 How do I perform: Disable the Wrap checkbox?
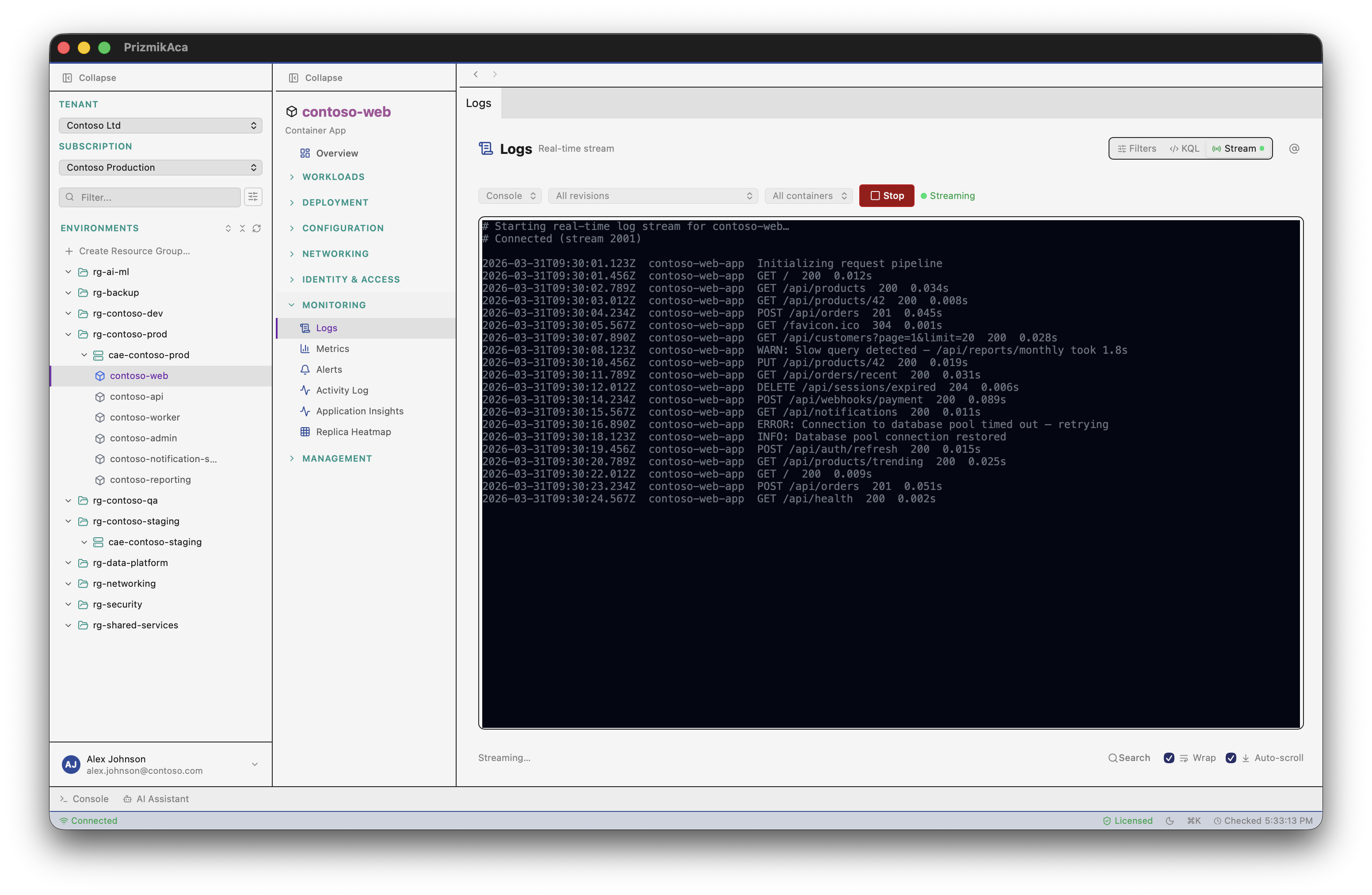click(x=1170, y=757)
